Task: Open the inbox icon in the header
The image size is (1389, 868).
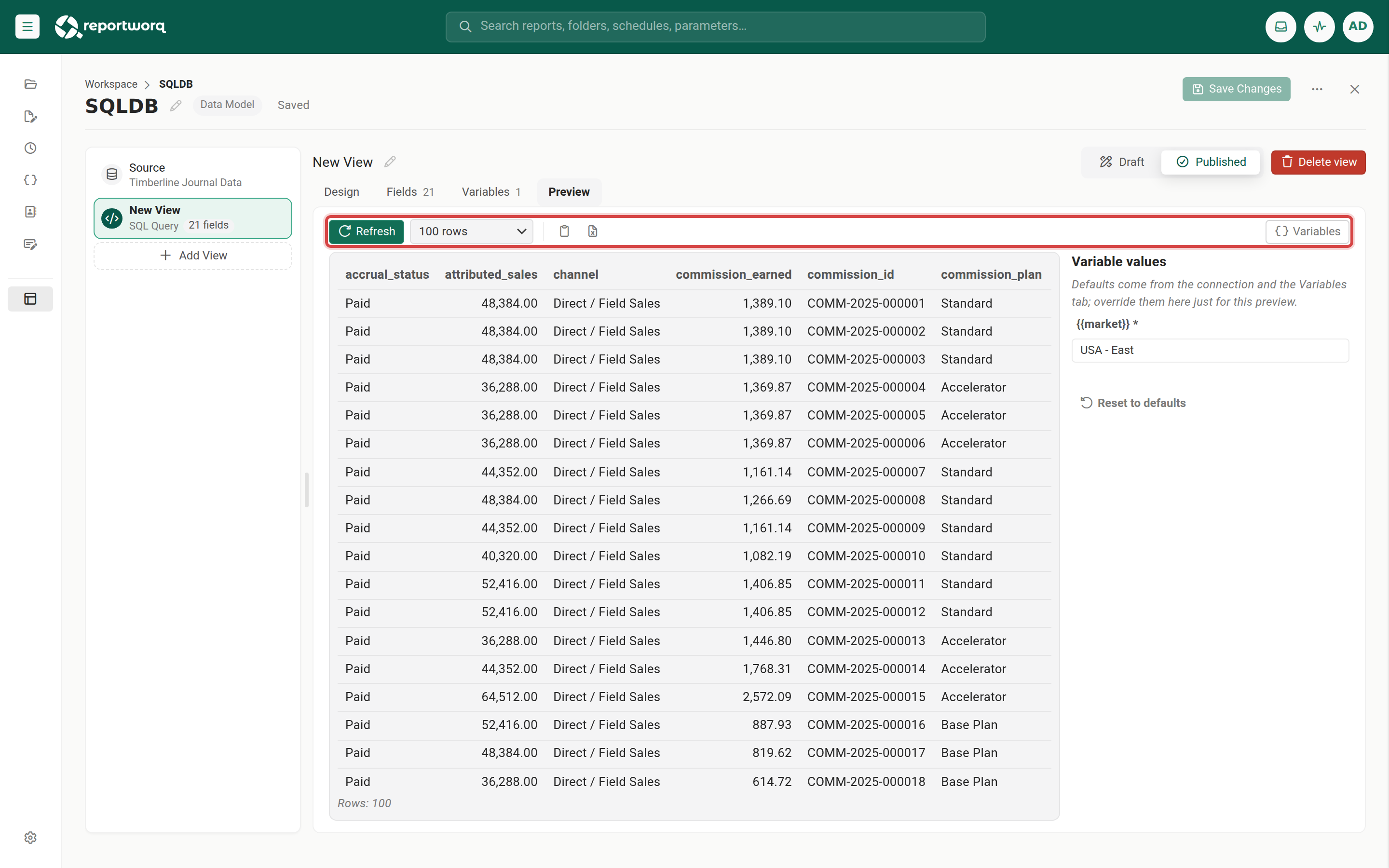Action: pyautogui.click(x=1280, y=27)
